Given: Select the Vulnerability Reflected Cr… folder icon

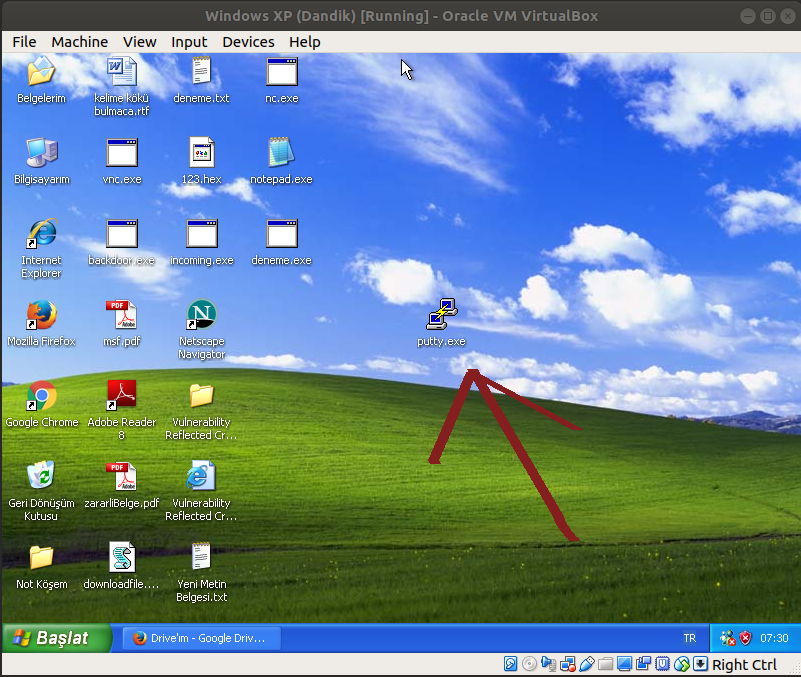Looking at the screenshot, I should coord(201,395).
